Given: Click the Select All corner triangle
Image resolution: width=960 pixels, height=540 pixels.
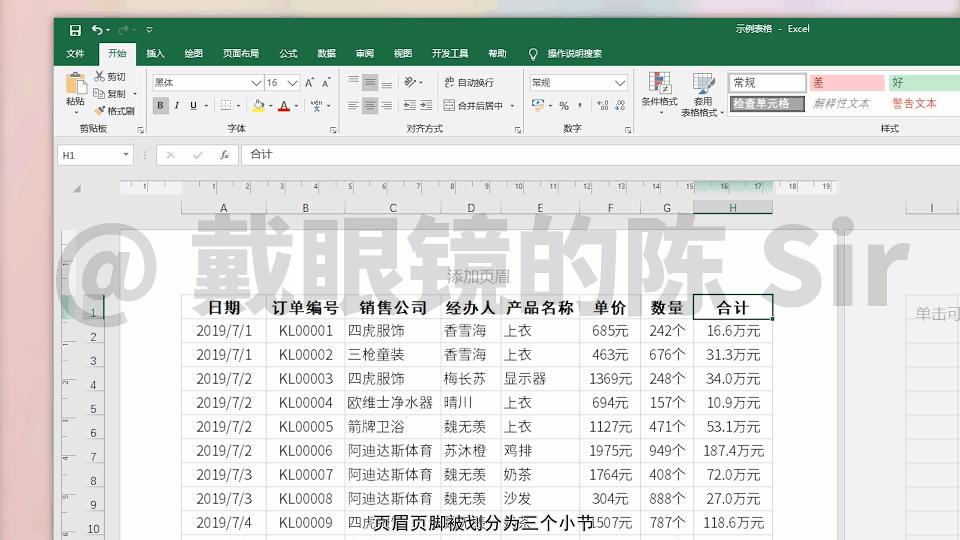Looking at the screenshot, I should pos(77,189).
